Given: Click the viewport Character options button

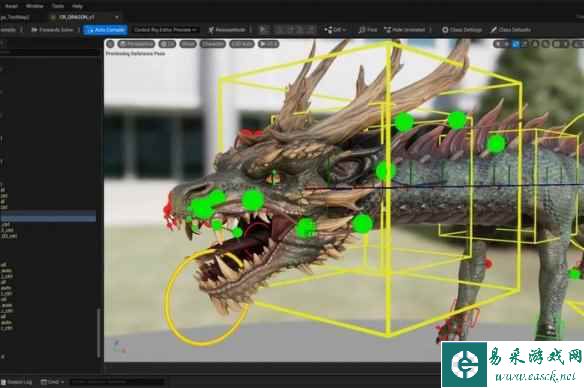Looking at the screenshot, I should tap(213, 44).
